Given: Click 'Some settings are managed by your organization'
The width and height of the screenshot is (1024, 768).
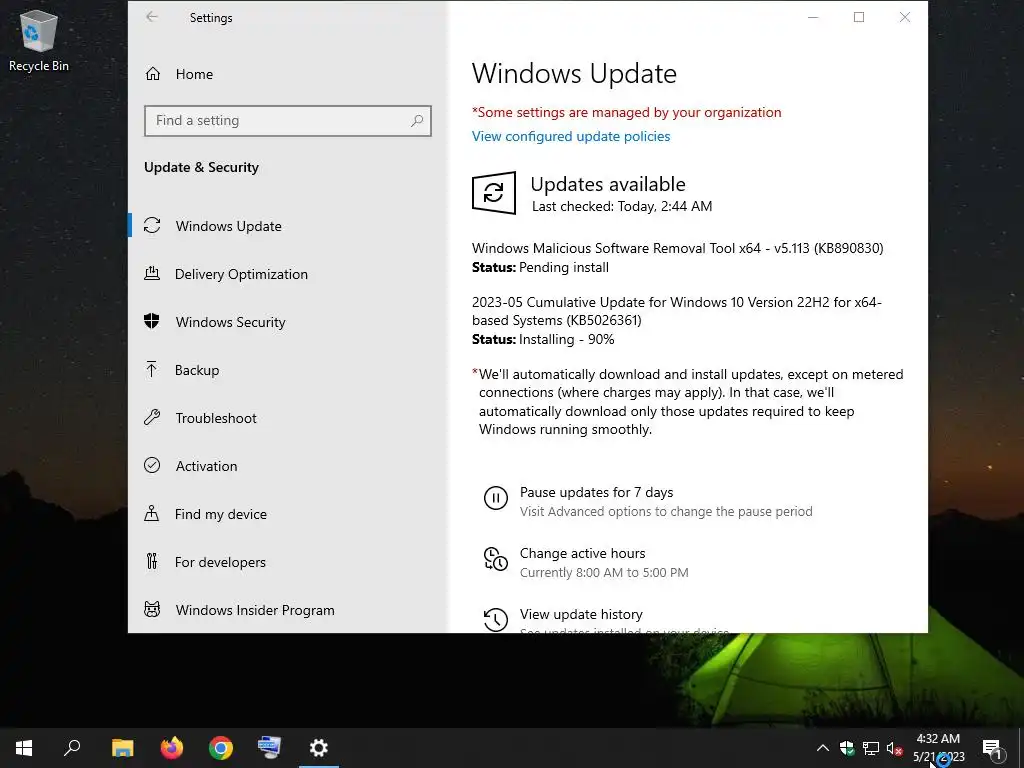Looking at the screenshot, I should 626,112.
